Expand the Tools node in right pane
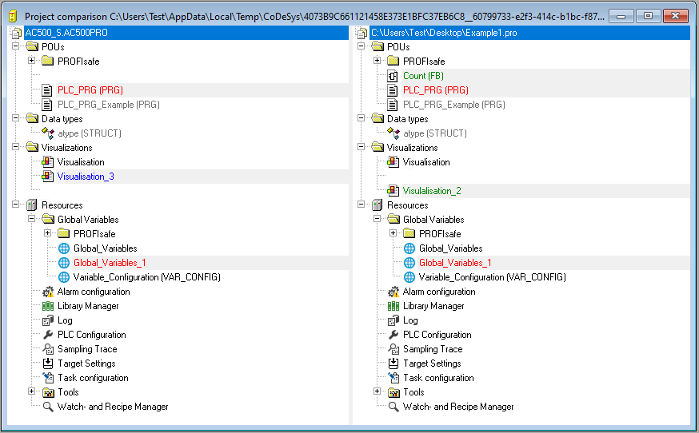This screenshot has width=699, height=433. 378,393
